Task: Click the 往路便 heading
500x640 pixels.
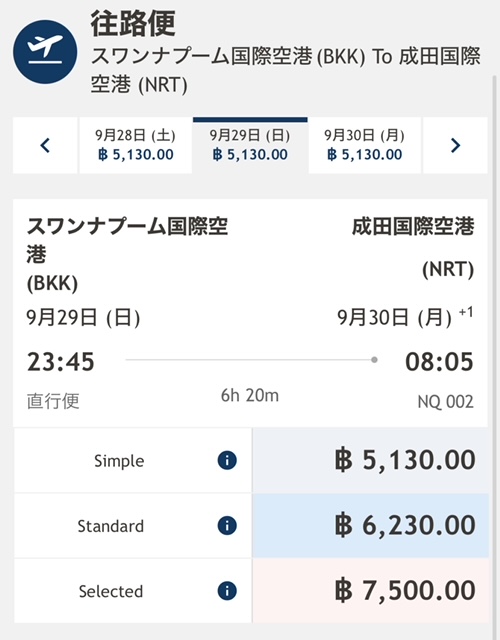Action: tap(133, 24)
